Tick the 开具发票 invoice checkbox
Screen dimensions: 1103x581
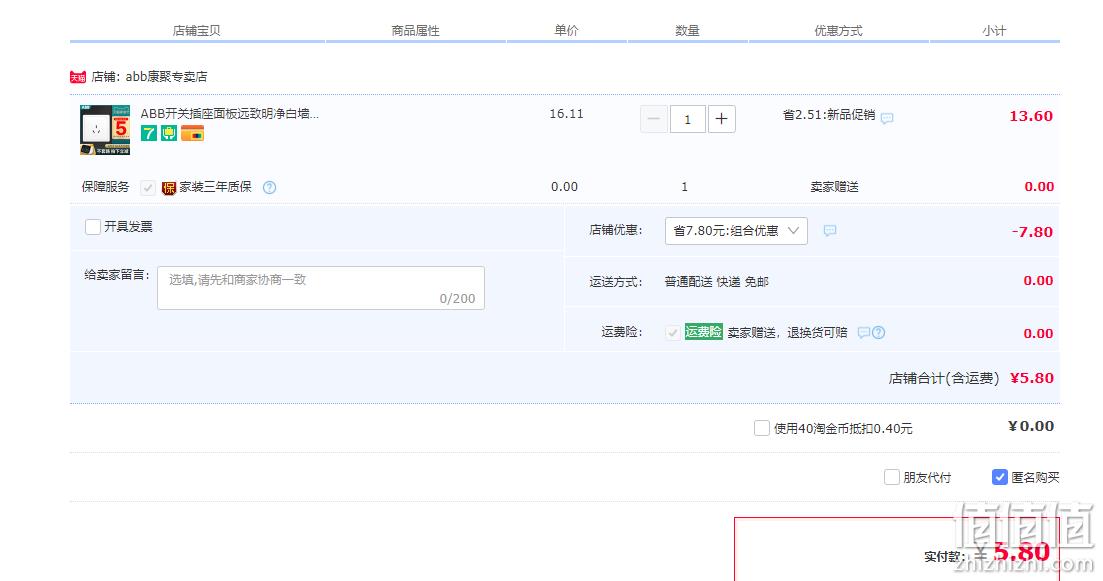tap(93, 226)
